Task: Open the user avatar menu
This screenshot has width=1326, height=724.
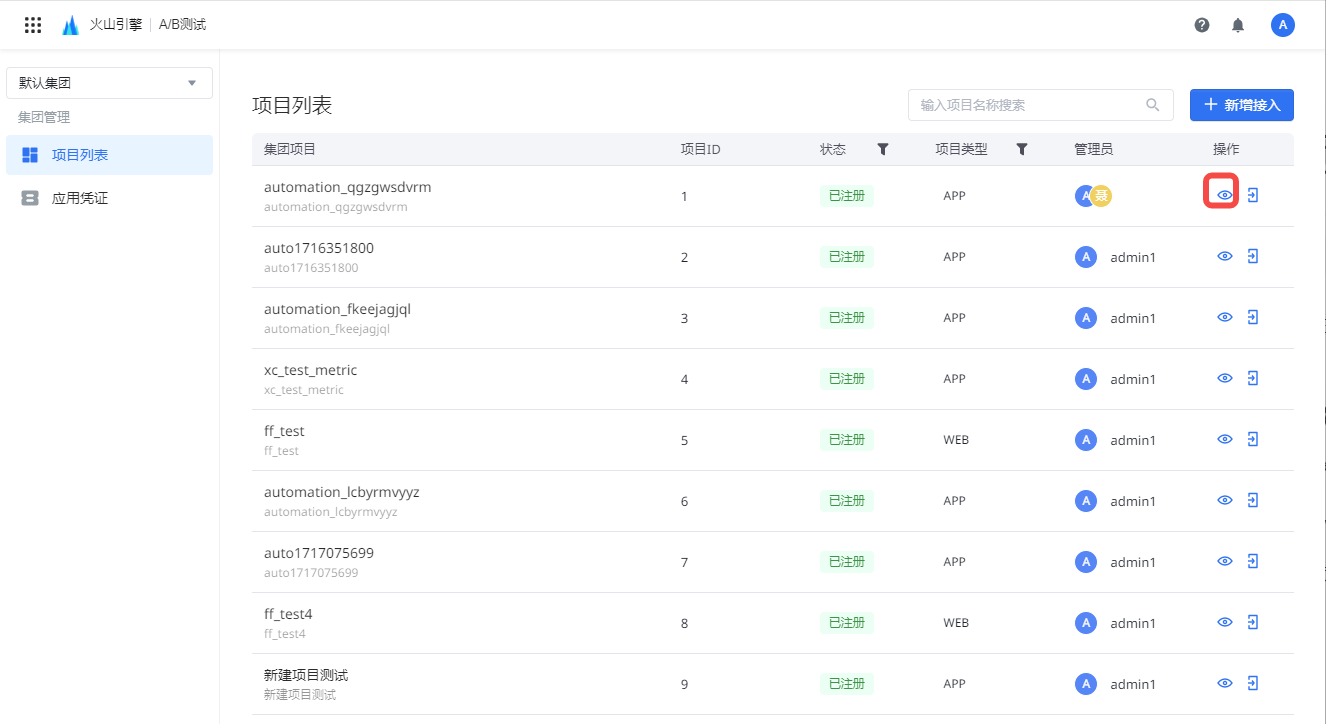Action: pos(1283,25)
